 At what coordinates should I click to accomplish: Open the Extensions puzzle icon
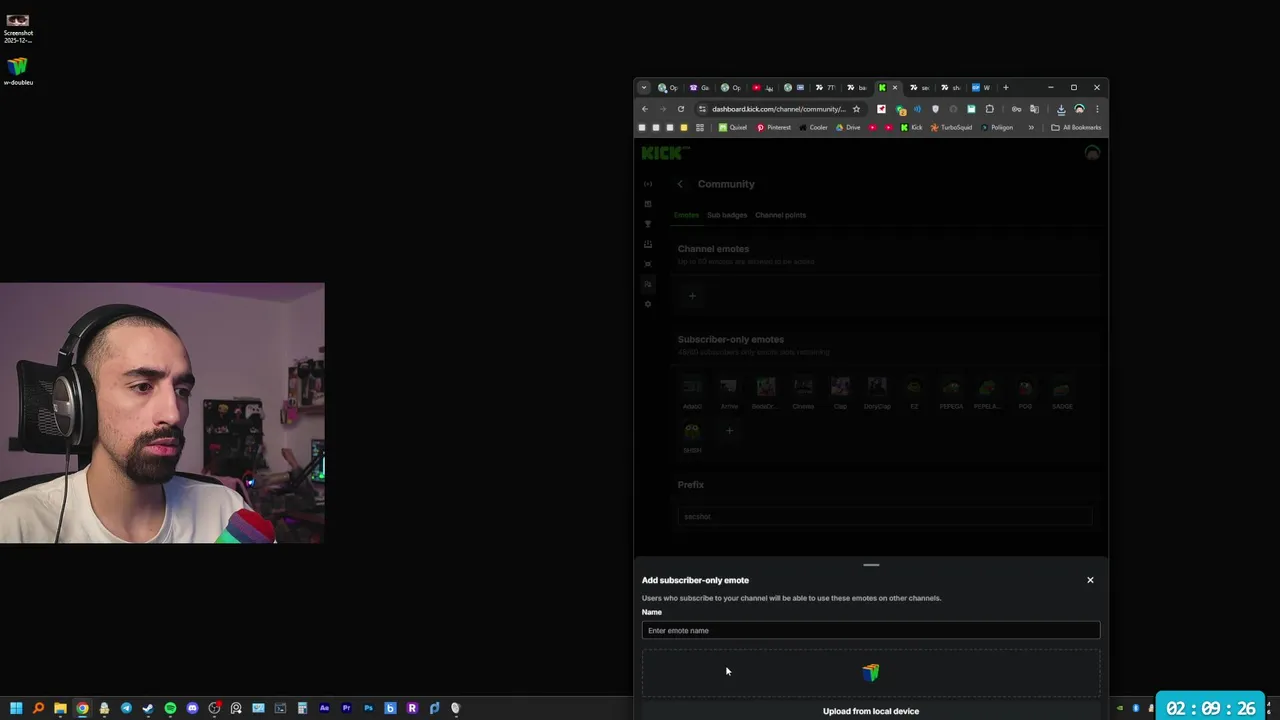coord(989,109)
